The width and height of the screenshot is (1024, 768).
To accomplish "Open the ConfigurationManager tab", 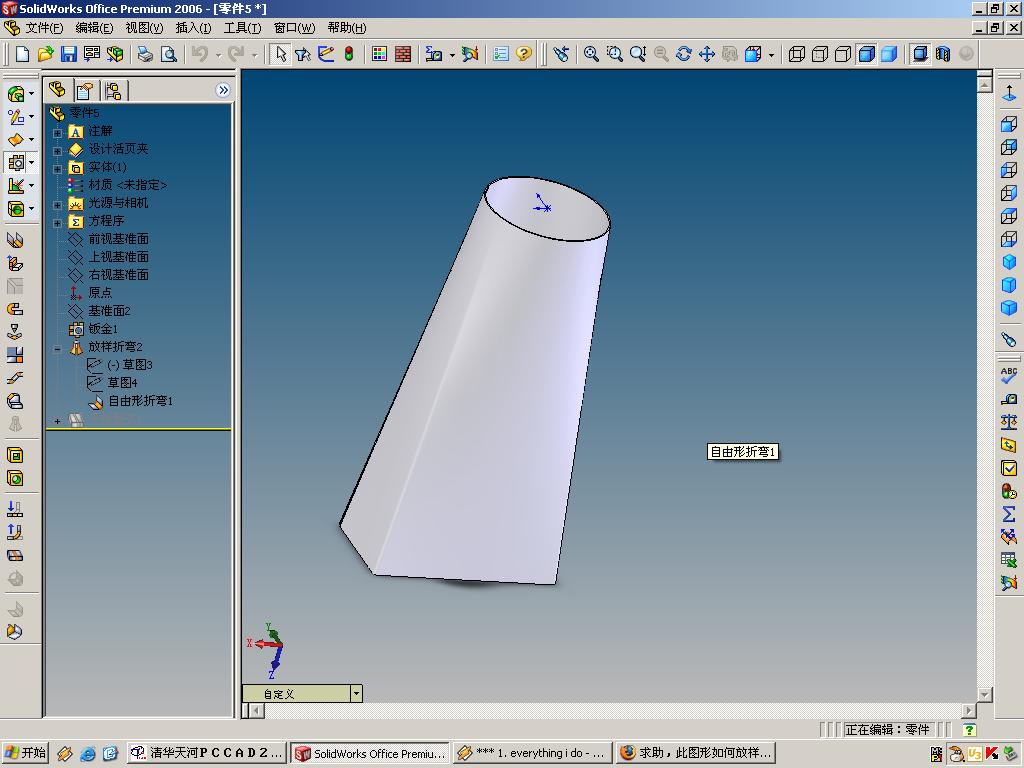I will click(x=113, y=90).
